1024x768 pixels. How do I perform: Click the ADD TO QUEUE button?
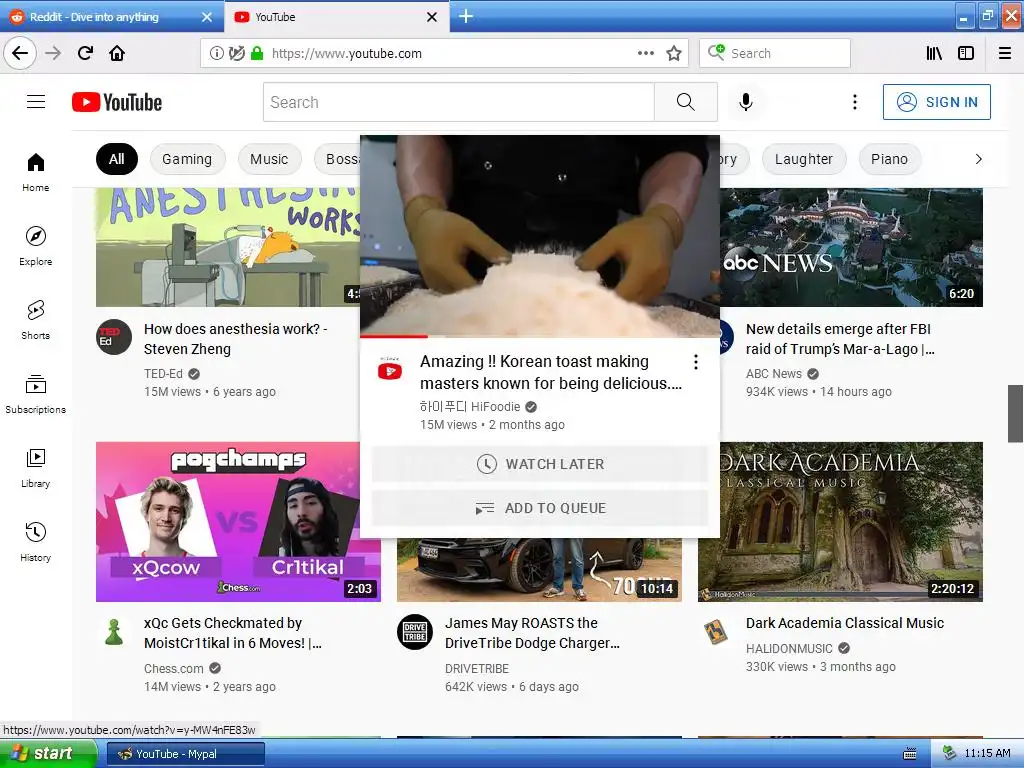coord(540,507)
